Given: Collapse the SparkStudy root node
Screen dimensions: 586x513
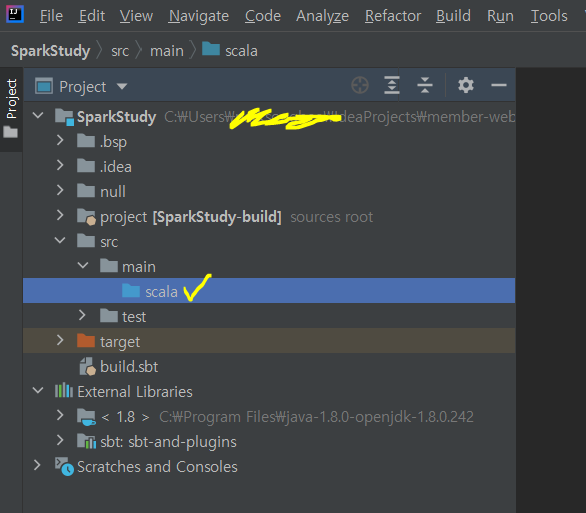Looking at the screenshot, I should 38,115.
